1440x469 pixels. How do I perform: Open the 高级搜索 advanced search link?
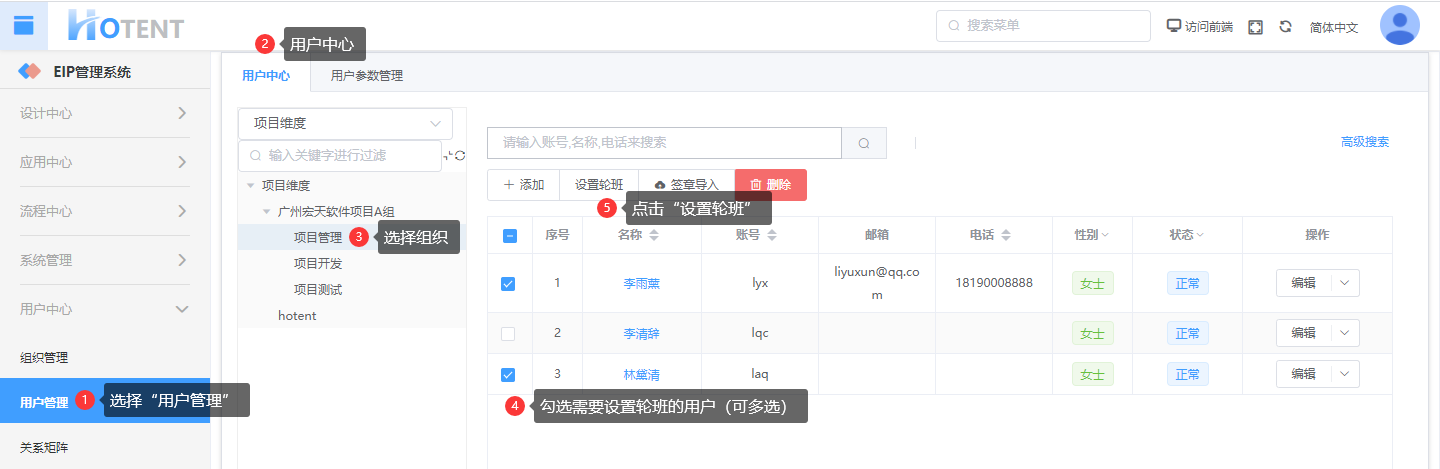click(1364, 142)
